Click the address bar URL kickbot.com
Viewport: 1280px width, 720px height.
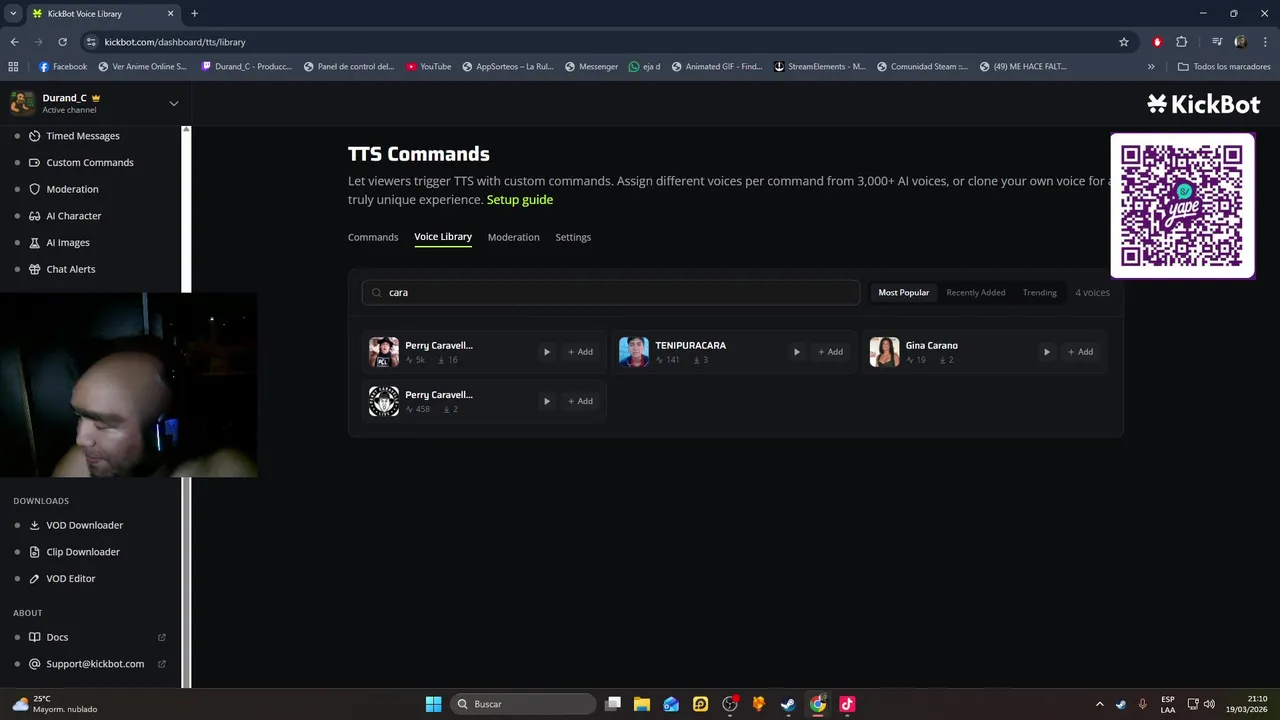coord(175,42)
